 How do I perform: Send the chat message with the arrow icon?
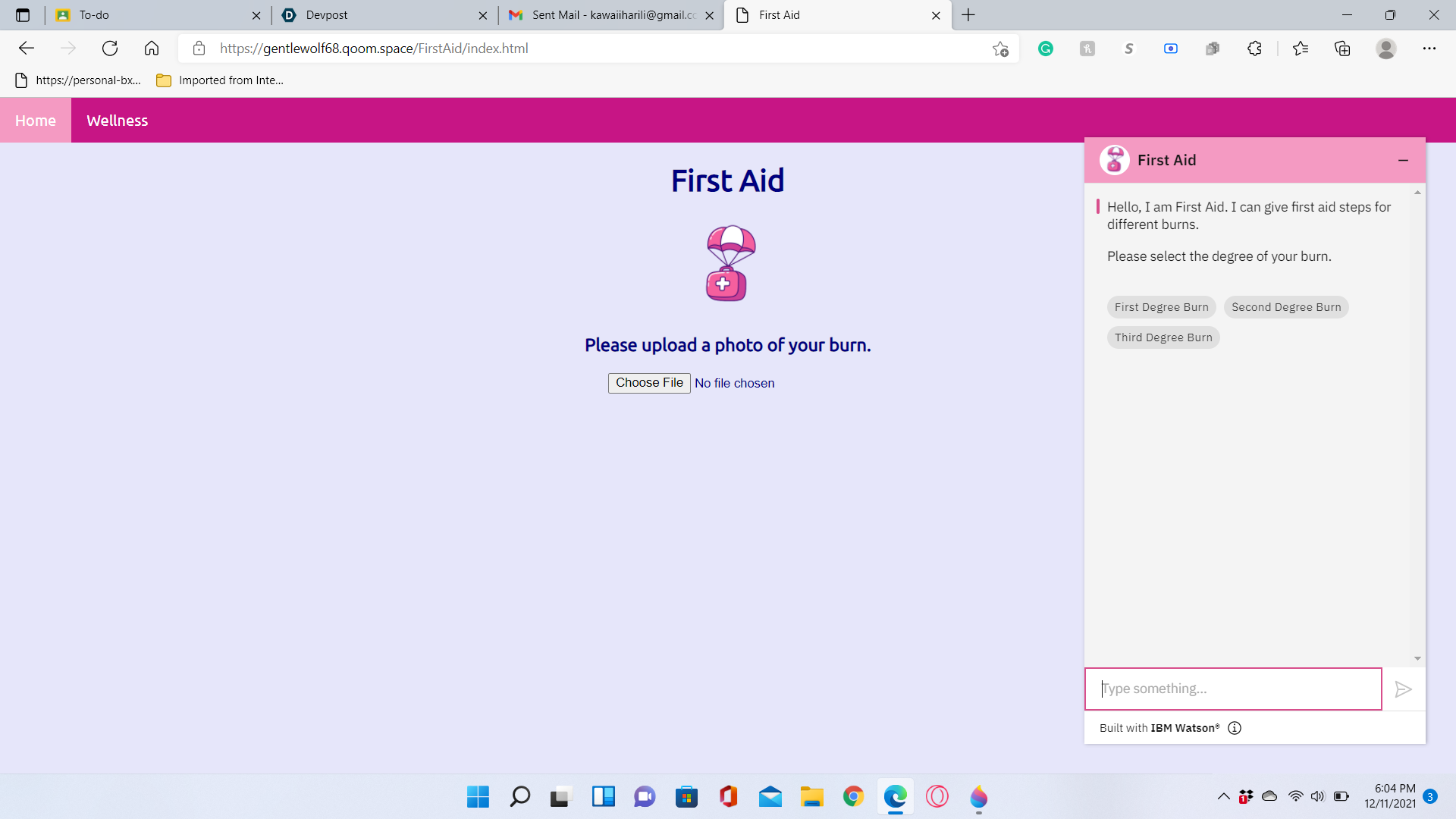(x=1403, y=689)
